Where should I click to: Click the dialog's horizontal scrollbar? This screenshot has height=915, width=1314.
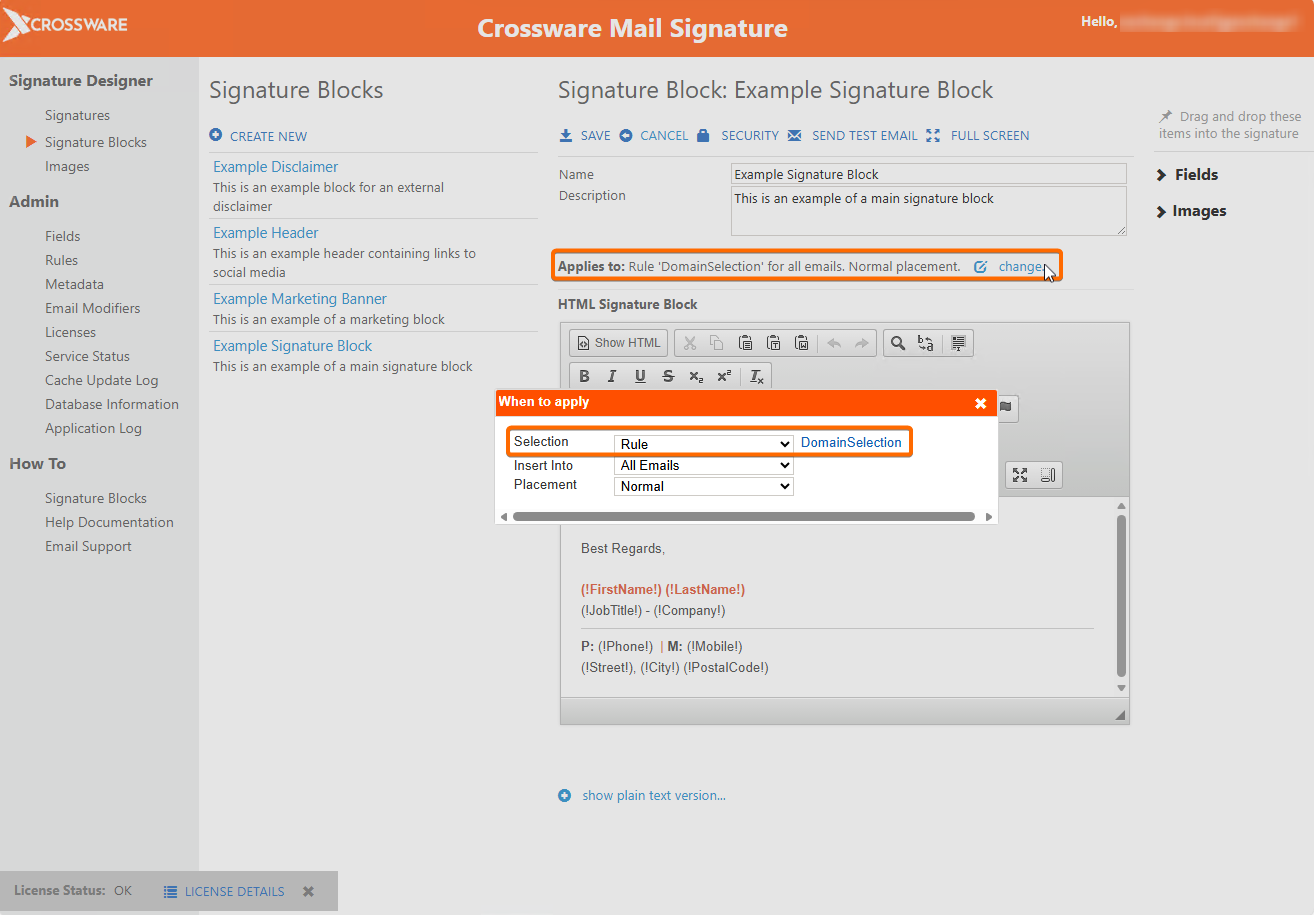point(743,517)
